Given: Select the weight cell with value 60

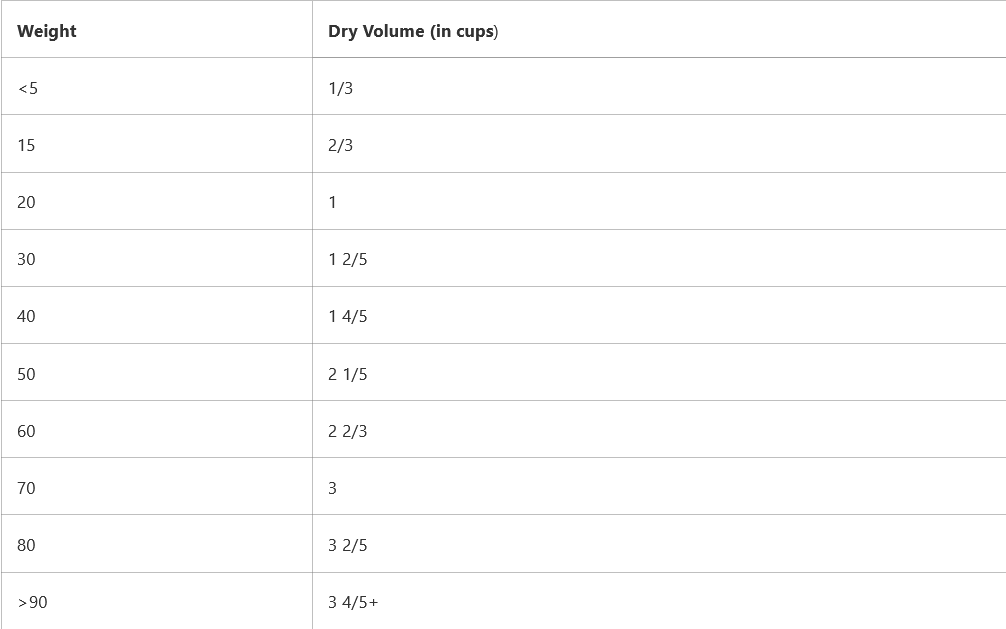Looking at the screenshot, I should pos(26,431).
